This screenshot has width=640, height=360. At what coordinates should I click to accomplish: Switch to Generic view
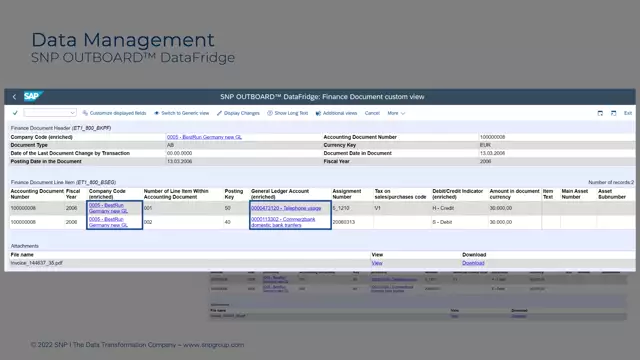point(181,113)
